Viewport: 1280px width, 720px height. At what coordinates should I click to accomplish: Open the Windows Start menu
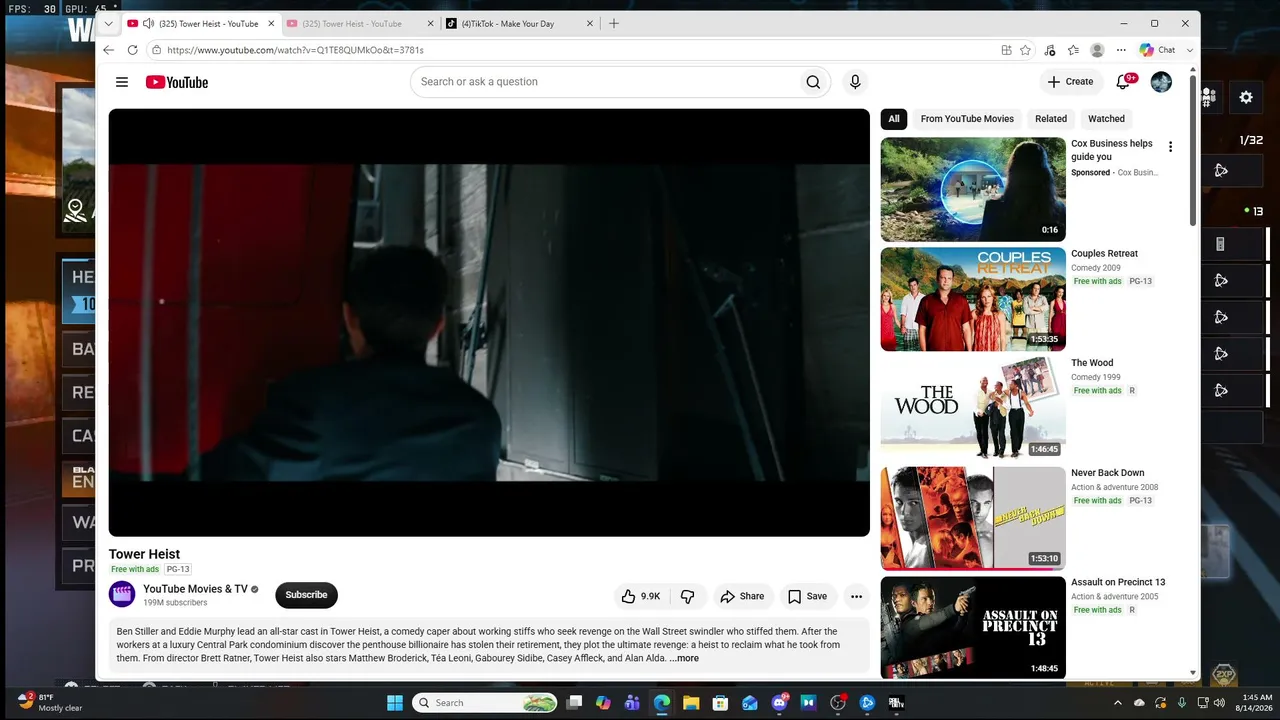coord(395,703)
